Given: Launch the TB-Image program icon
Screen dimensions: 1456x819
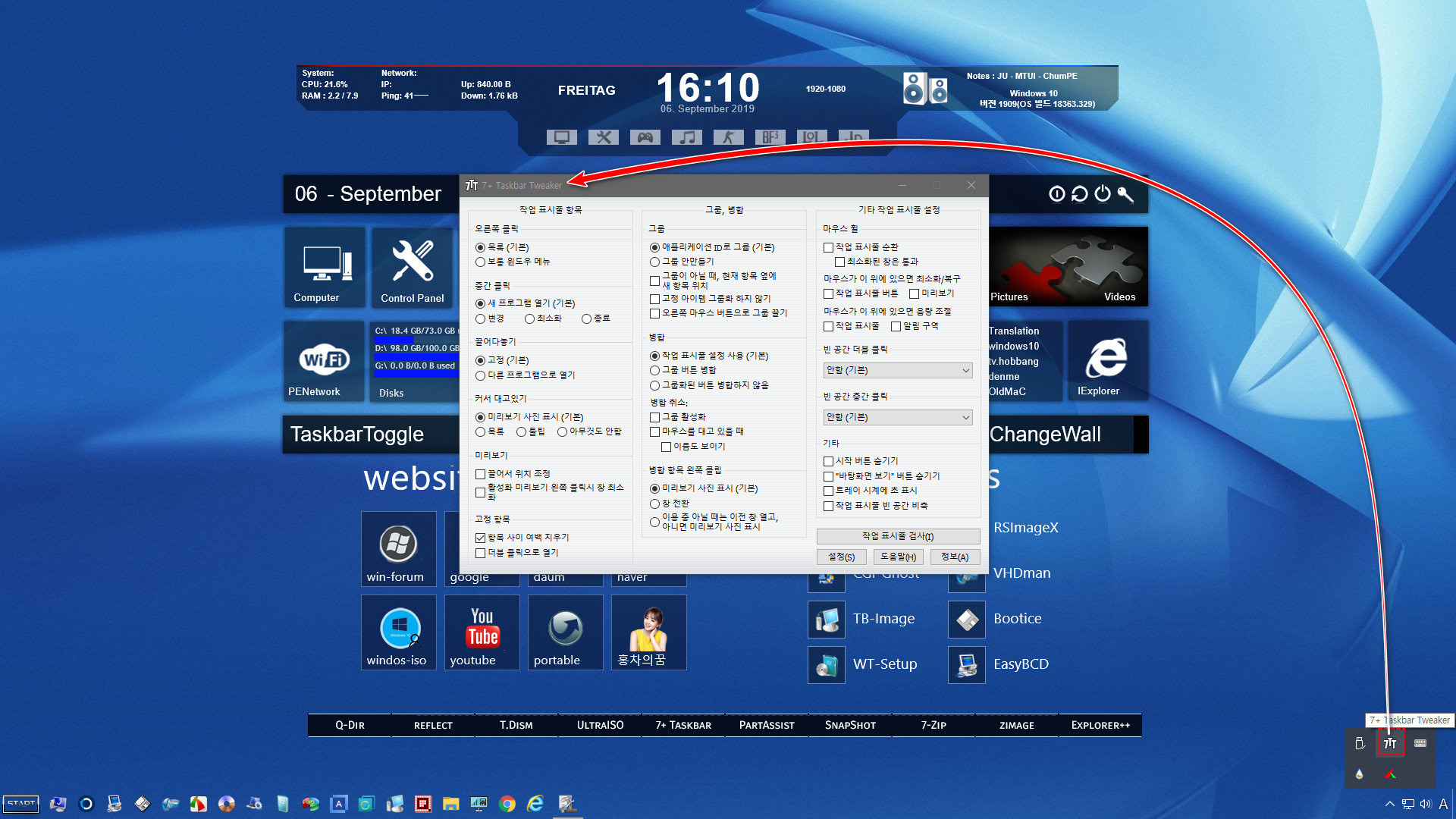Looking at the screenshot, I should point(827,620).
